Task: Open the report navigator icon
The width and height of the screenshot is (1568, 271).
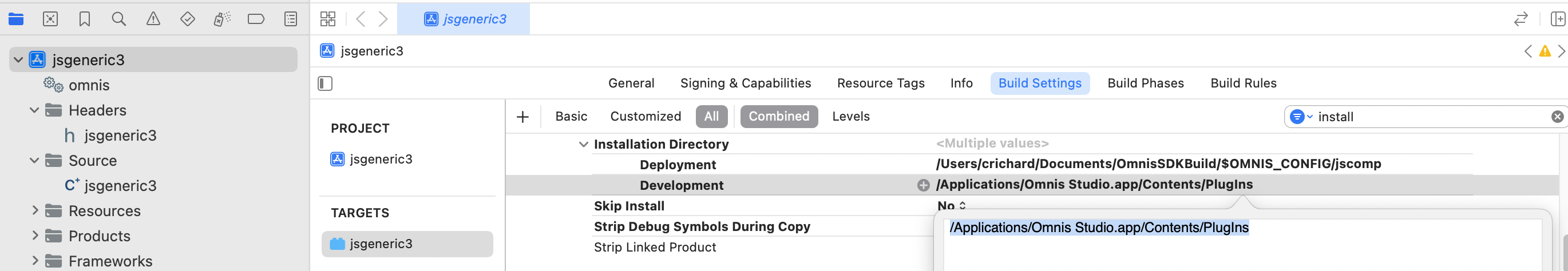Action: point(291,19)
